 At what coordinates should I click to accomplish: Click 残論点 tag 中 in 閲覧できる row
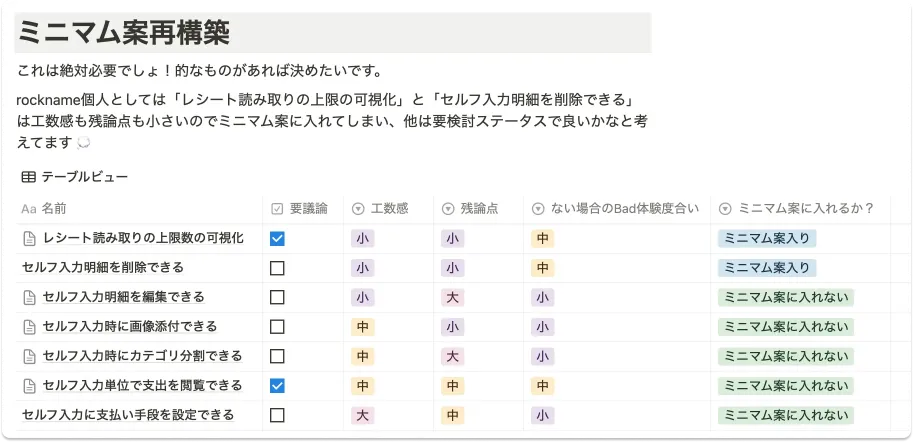point(452,386)
